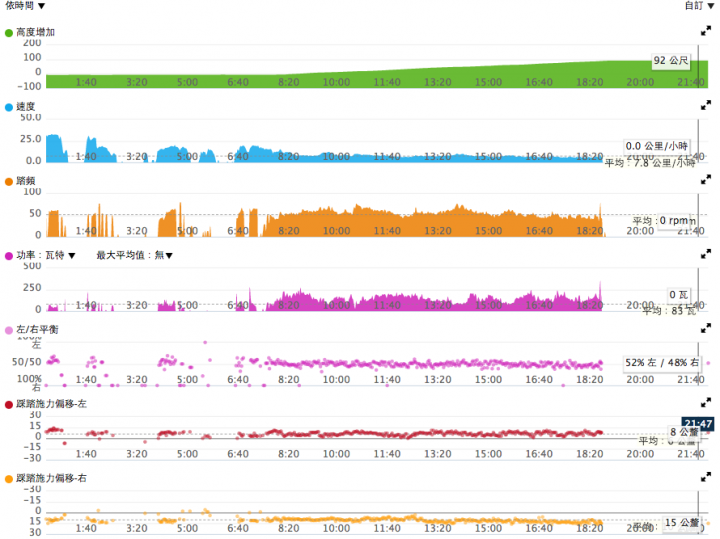Click the 平均：7.8 公里/小時 average label

(649, 163)
